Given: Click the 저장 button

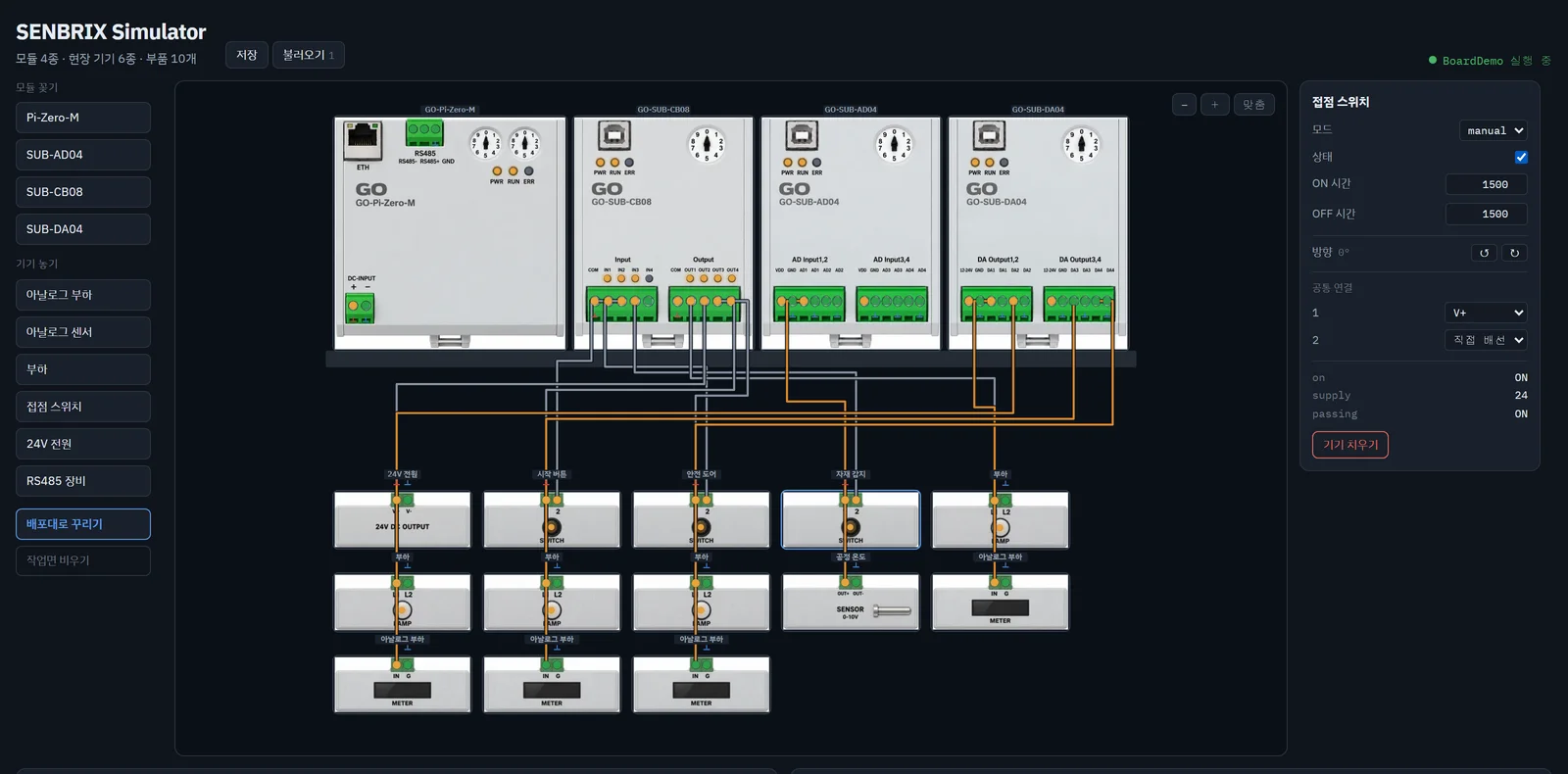Looking at the screenshot, I should 247,55.
